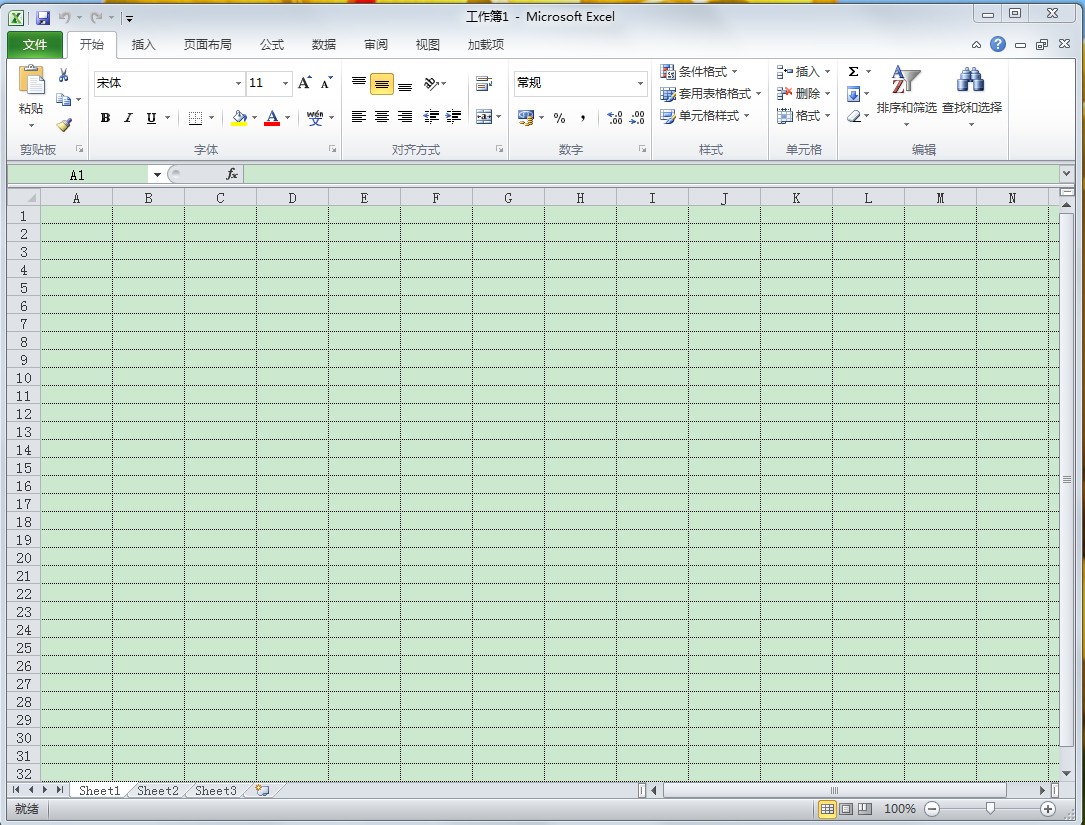Image resolution: width=1085 pixels, height=825 pixels.
Task: Toggle Bold formatting
Action: (x=105, y=118)
